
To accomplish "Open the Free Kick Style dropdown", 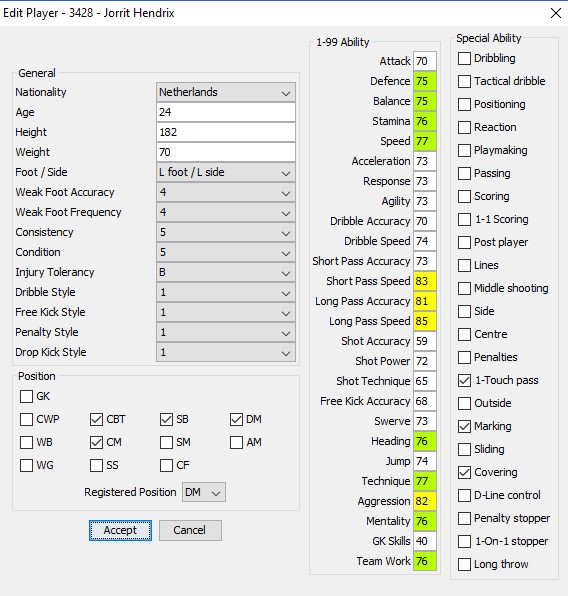I will click(x=226, y=312).
